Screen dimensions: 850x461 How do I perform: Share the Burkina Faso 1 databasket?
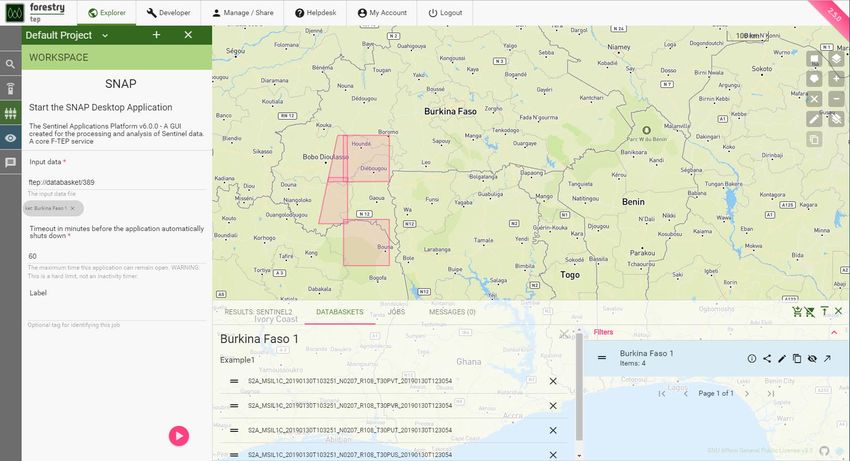point(767,358)
